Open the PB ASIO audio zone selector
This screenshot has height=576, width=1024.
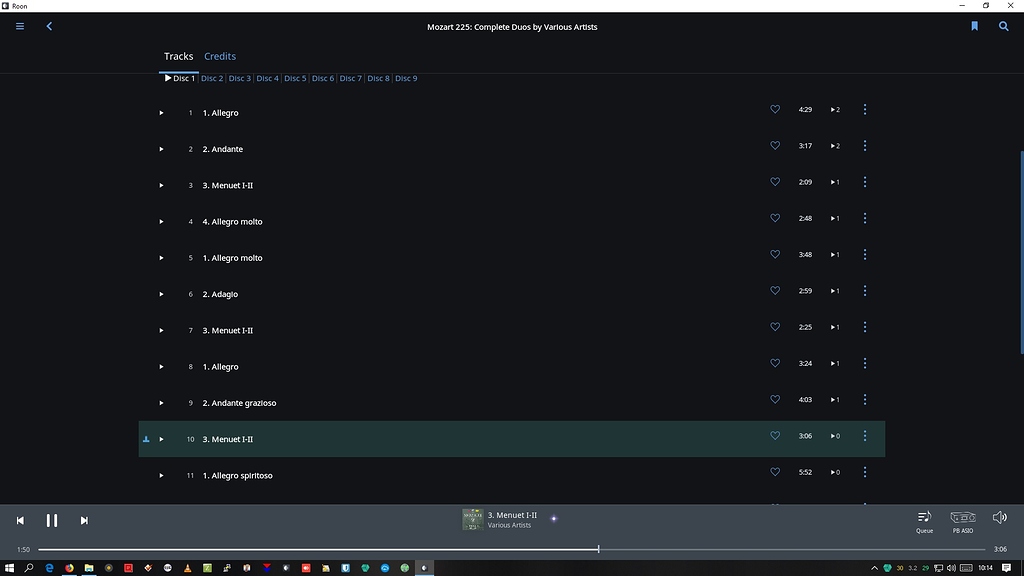[x=962, y=518]
